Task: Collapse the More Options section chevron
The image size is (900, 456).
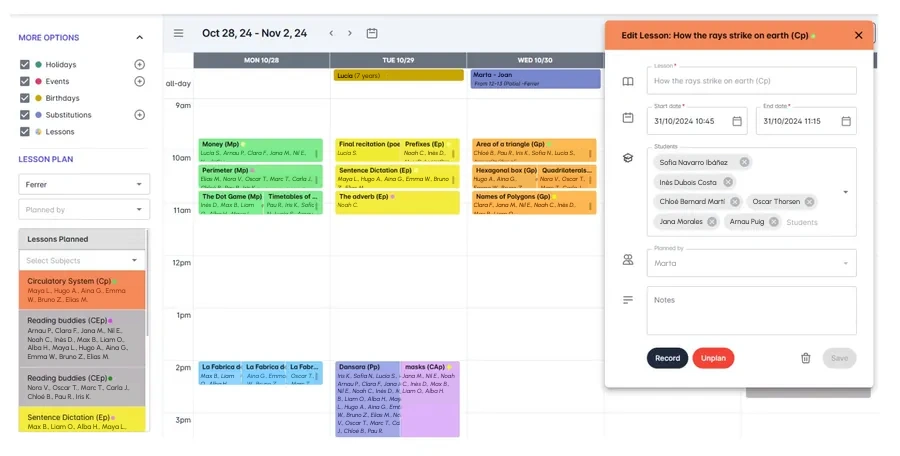Action: point(139,37)
